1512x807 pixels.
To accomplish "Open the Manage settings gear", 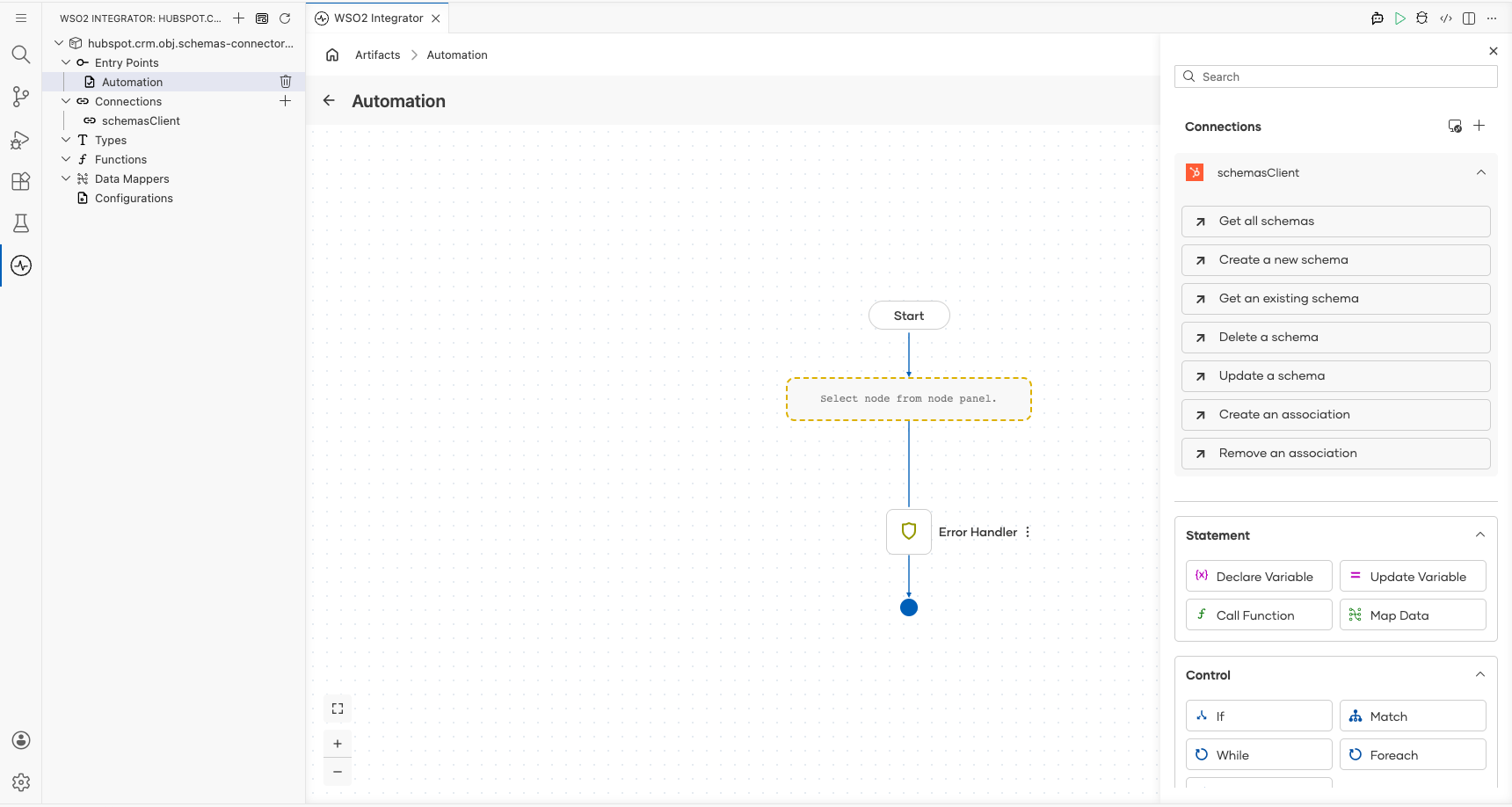I will pos(21,782).
